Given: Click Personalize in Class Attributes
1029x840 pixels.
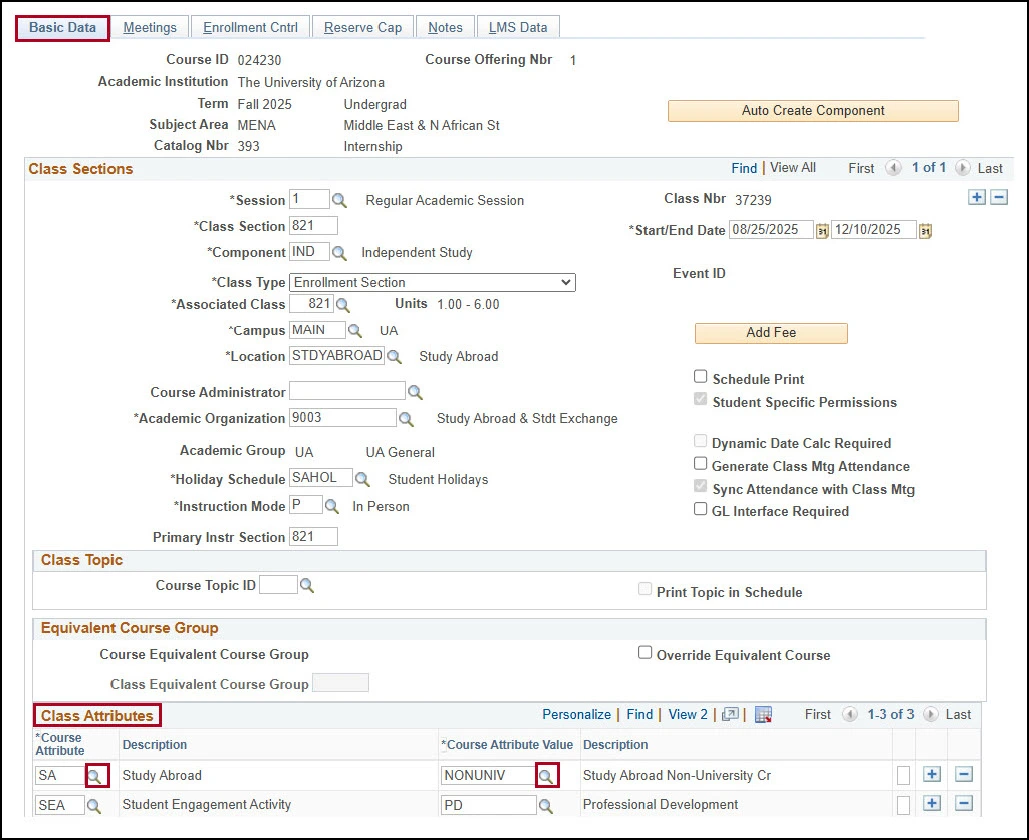Looking at the screenshot, I should (x=576, y=715).
